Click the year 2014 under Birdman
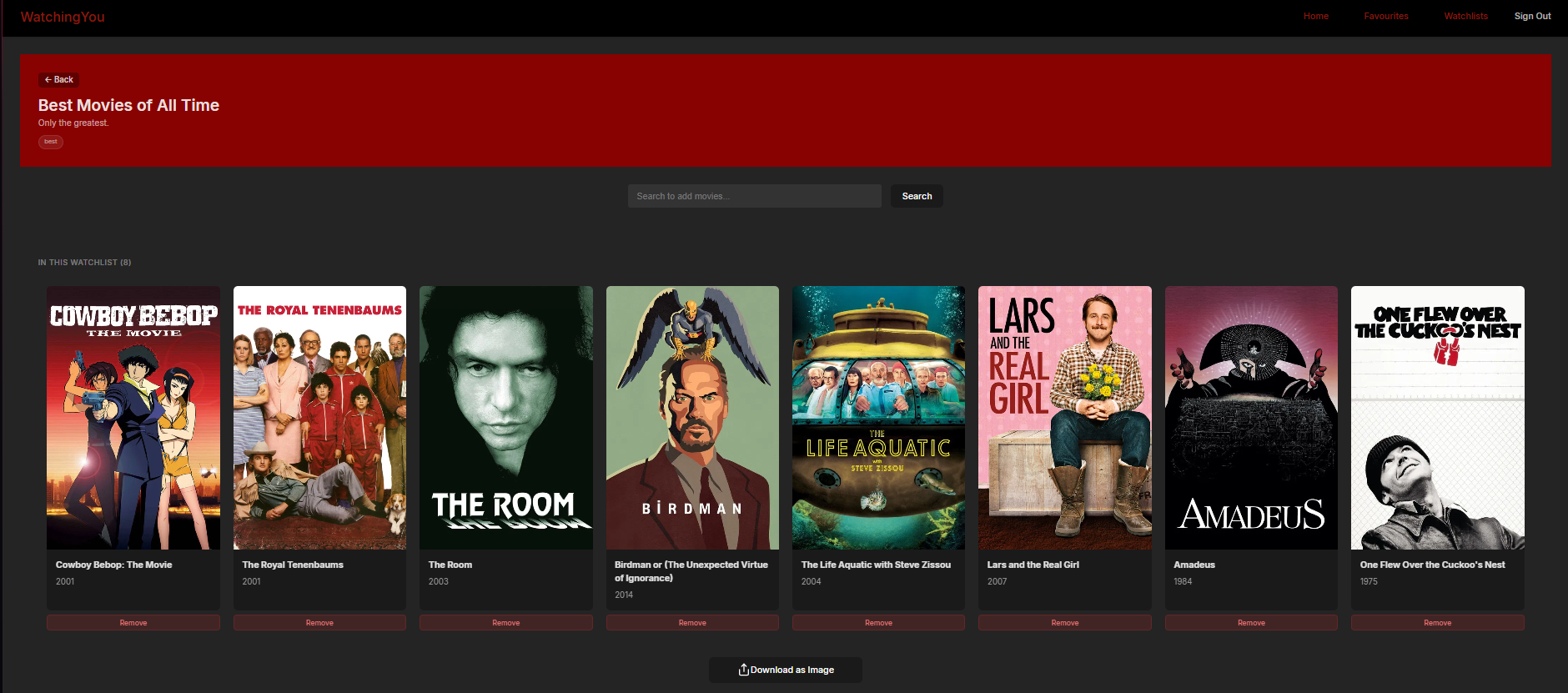The height and width of the screenshot is (693, 1568). click(624, 595)
